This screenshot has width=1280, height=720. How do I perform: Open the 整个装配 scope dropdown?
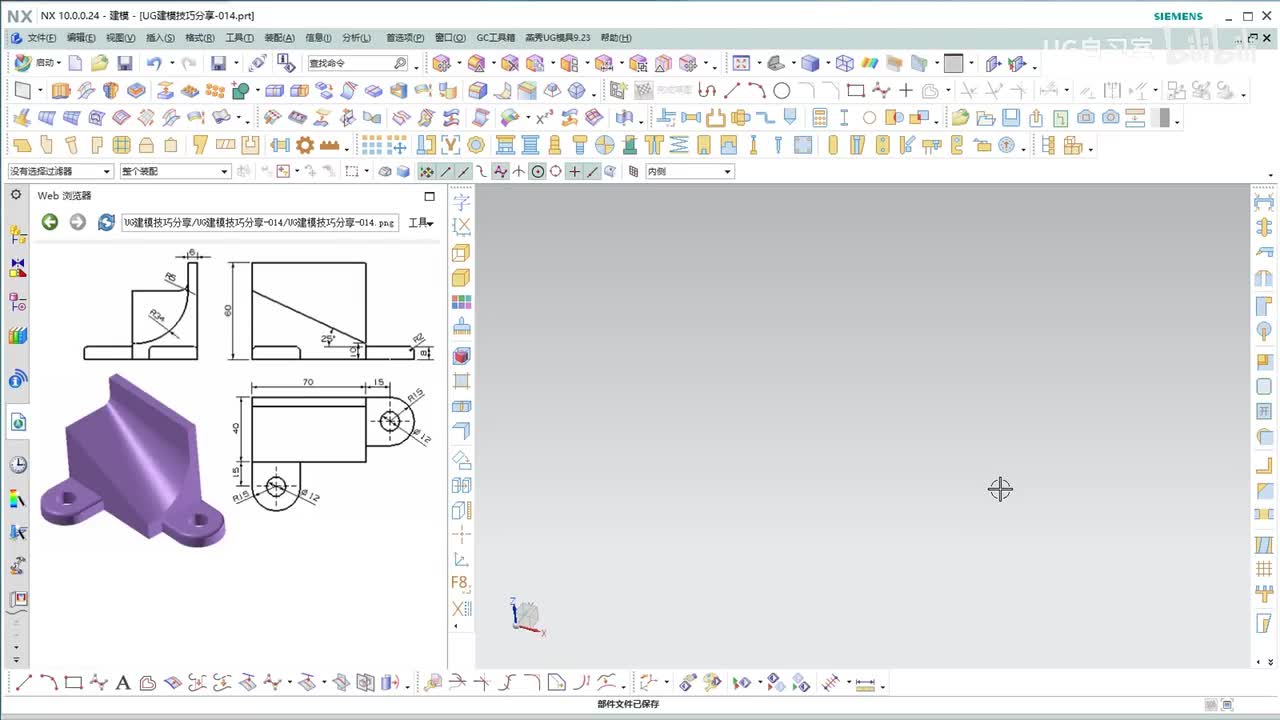click(224, 172)
